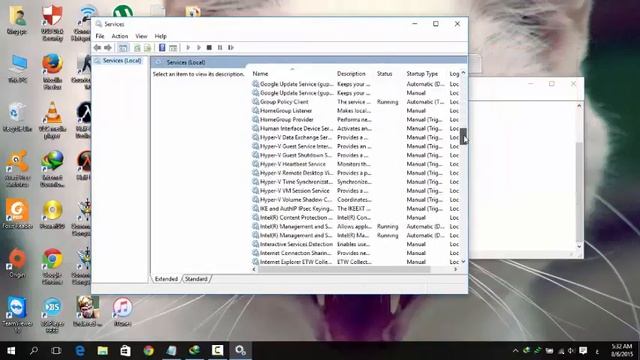Open the File menu
Image resolution: width=640 pixels, height=360 pixels.
tap(100, 36)
